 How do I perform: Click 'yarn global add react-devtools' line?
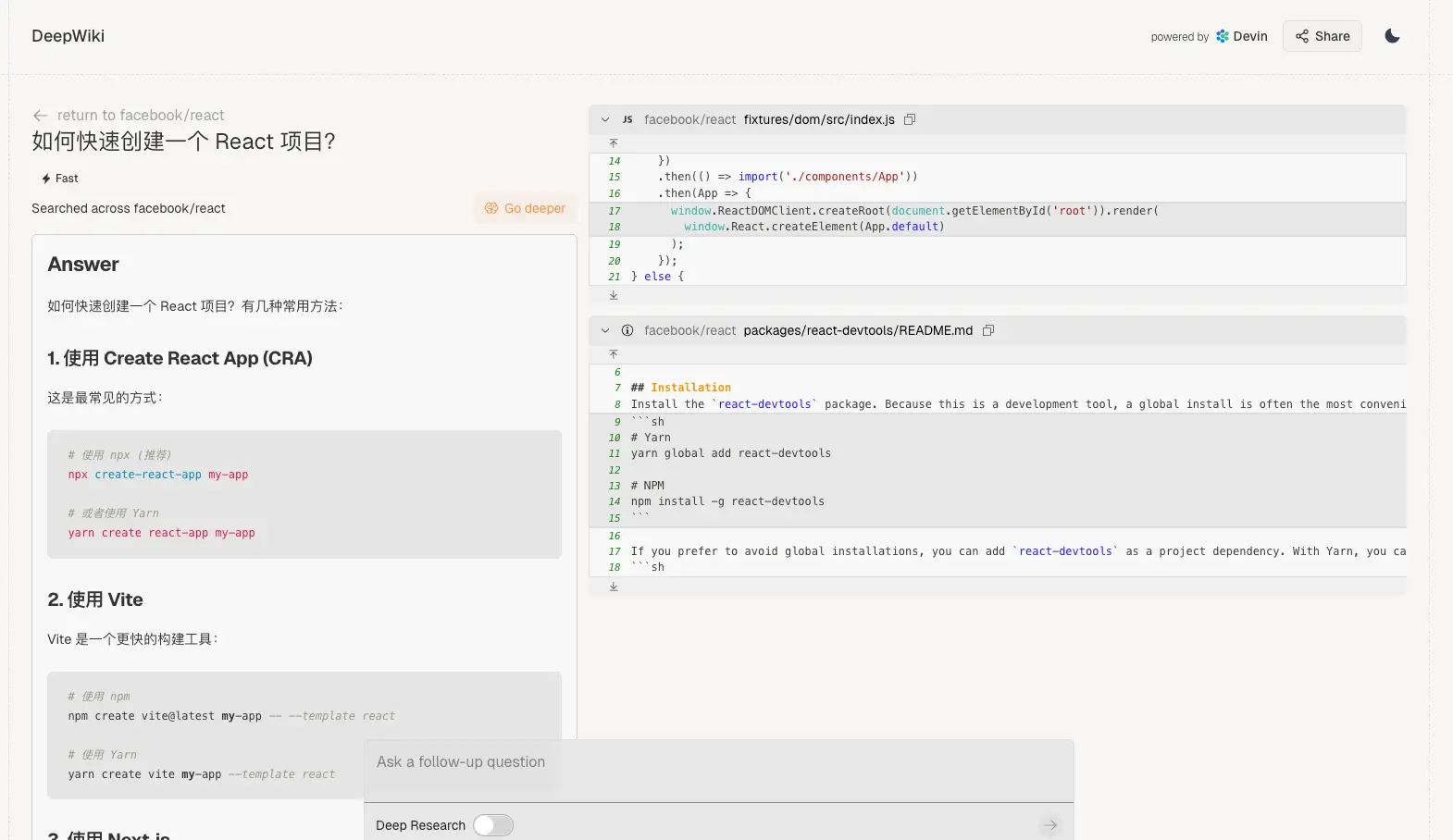[731, 453]
